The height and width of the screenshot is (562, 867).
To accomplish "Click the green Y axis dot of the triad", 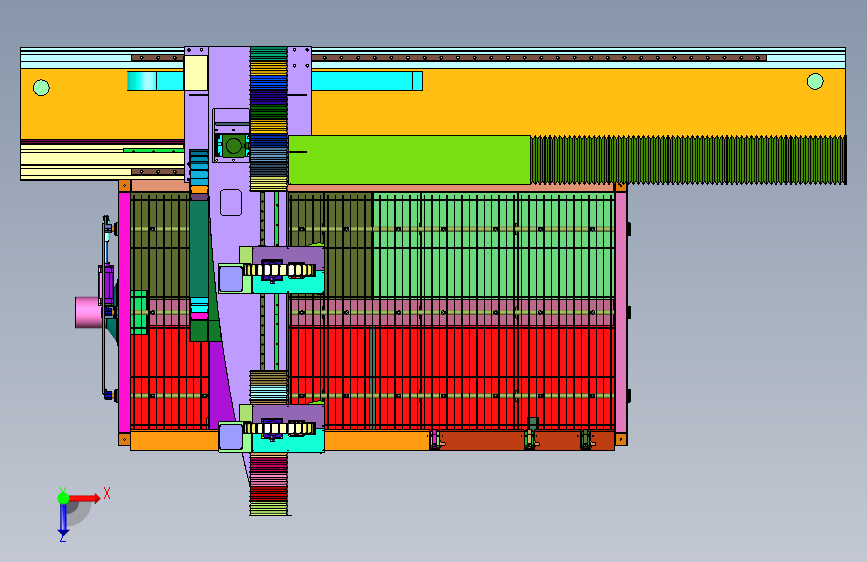I will [63, 498].
